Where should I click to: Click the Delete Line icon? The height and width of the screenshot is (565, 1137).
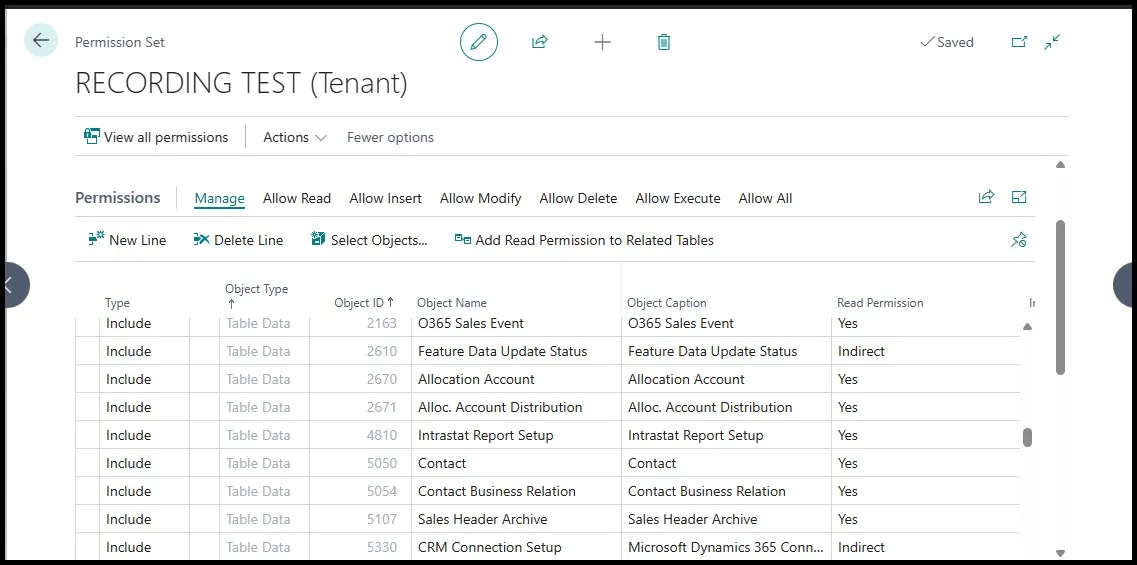pyautogui.click(x=201, y=239)
